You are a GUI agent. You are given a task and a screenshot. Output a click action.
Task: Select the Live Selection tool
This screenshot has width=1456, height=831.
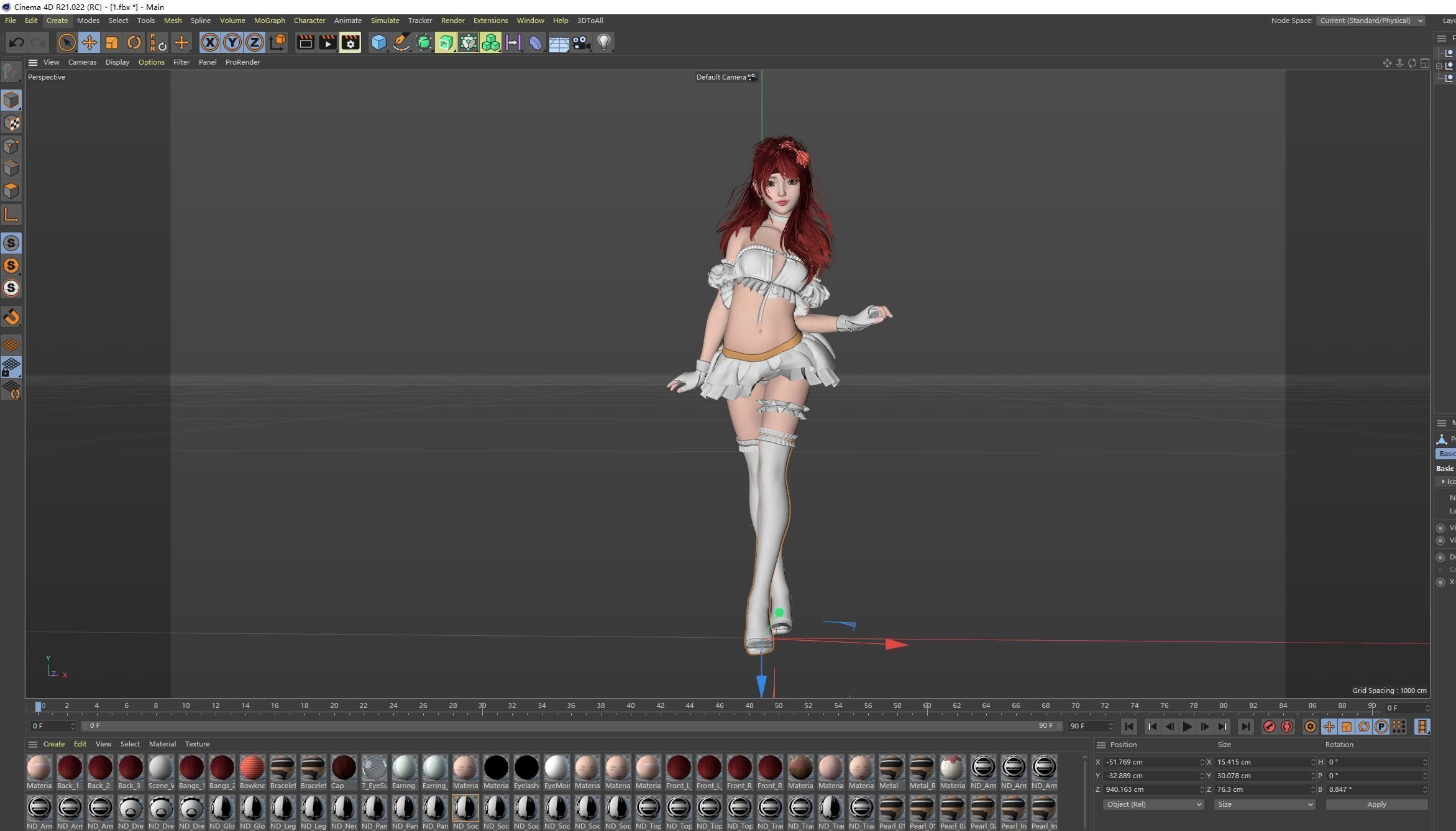pyautogui.click(x=66, y=42)
